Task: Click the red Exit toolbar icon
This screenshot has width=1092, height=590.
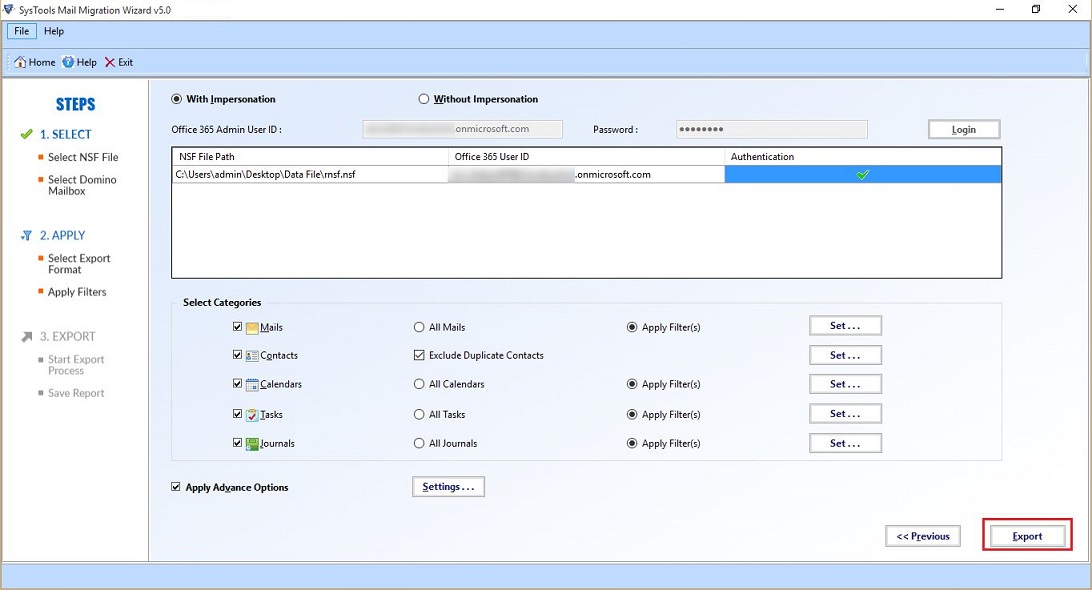Action: (x=110, y=62)
